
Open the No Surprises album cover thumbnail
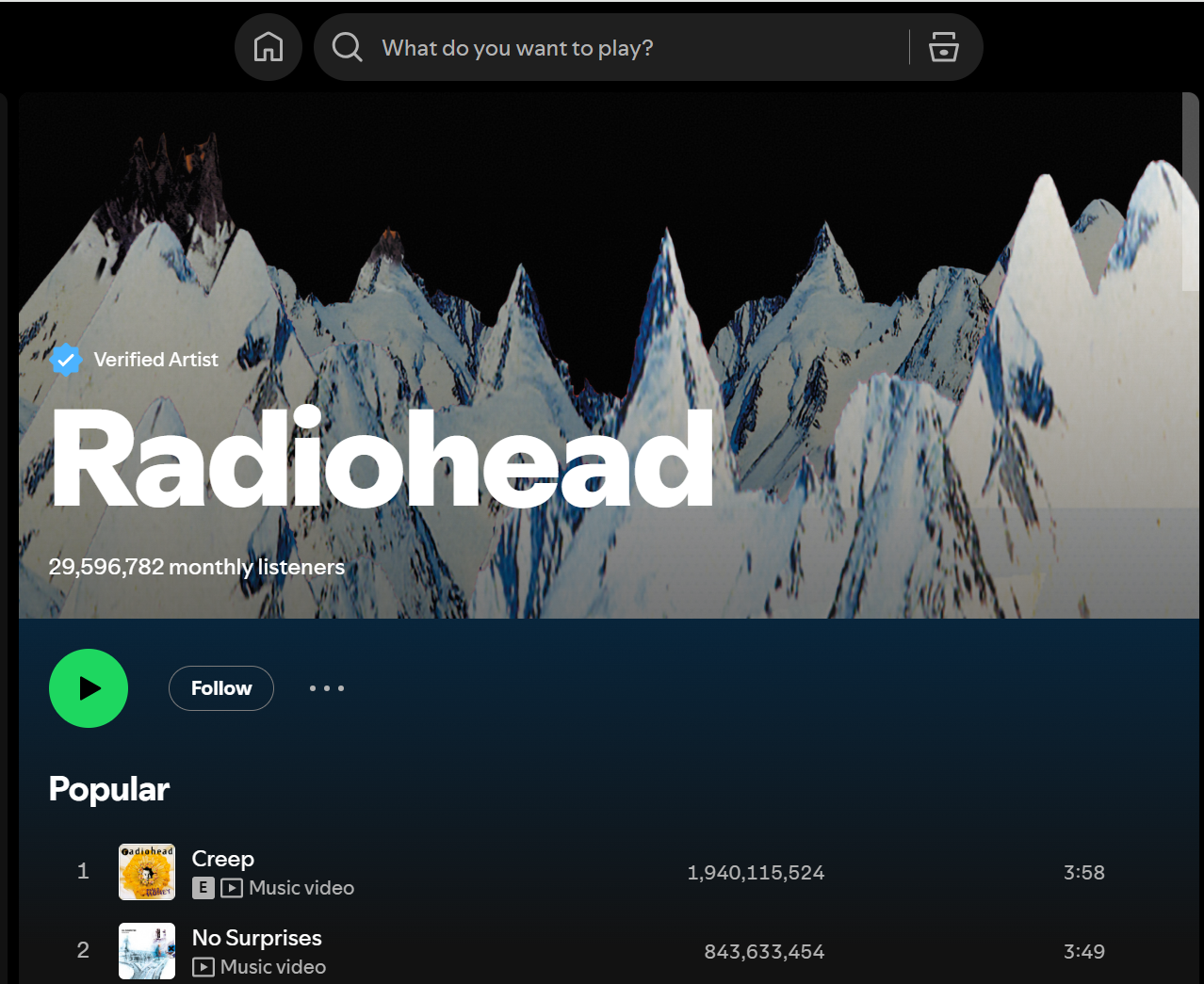pyautogui.click(x=147, y=951)
